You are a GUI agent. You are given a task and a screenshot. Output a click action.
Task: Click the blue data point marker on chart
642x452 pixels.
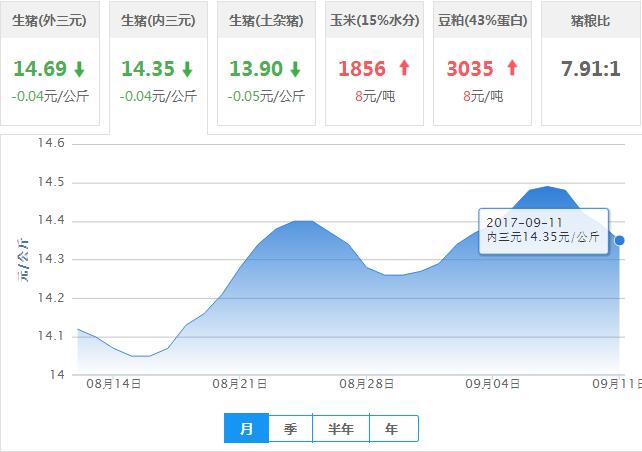(620, 240)
